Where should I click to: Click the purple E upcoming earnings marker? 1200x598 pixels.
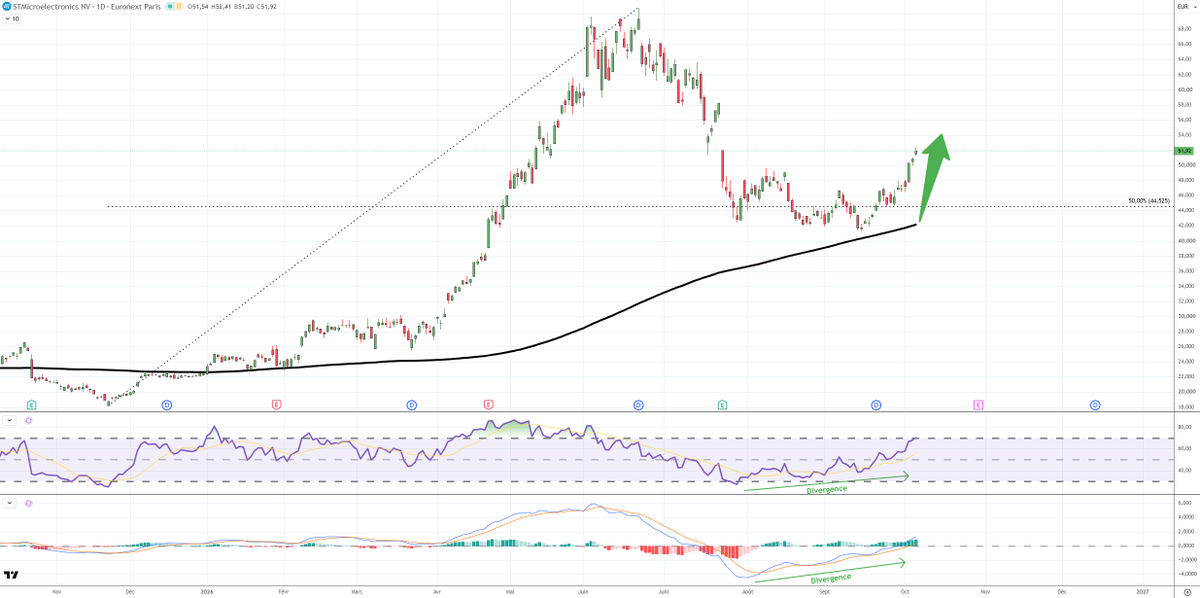978,405
